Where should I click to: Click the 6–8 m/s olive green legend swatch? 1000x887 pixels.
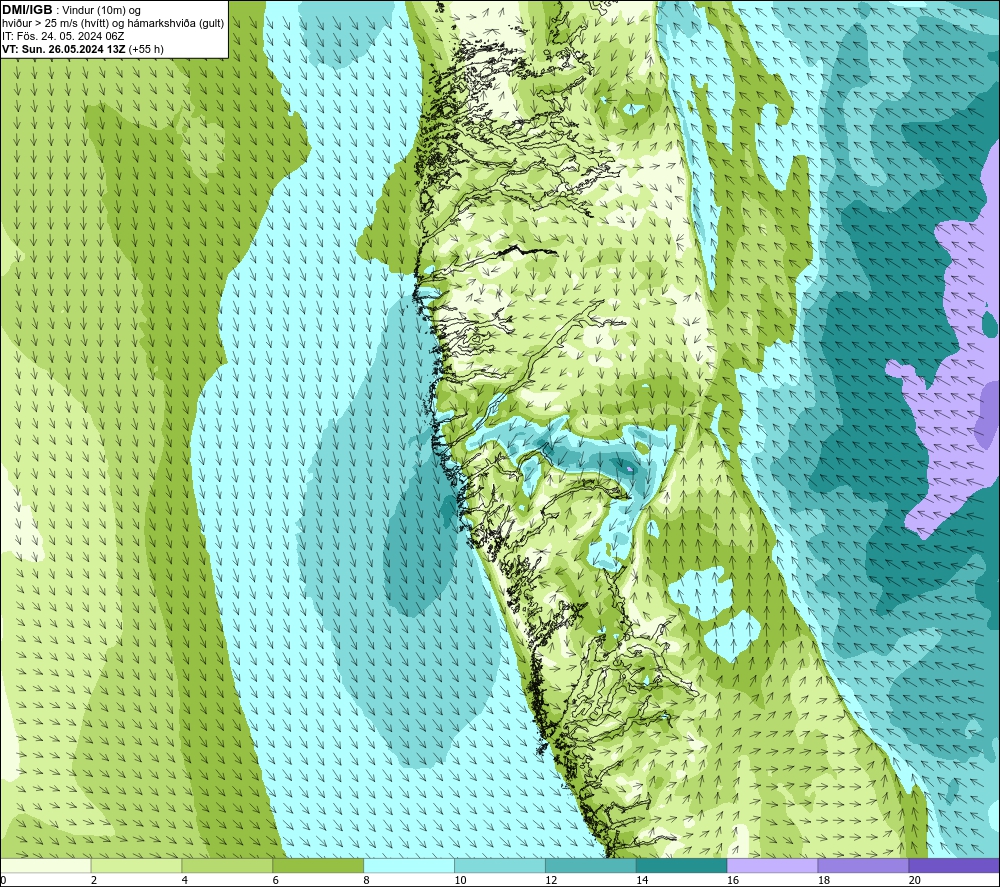coord(318,865)
